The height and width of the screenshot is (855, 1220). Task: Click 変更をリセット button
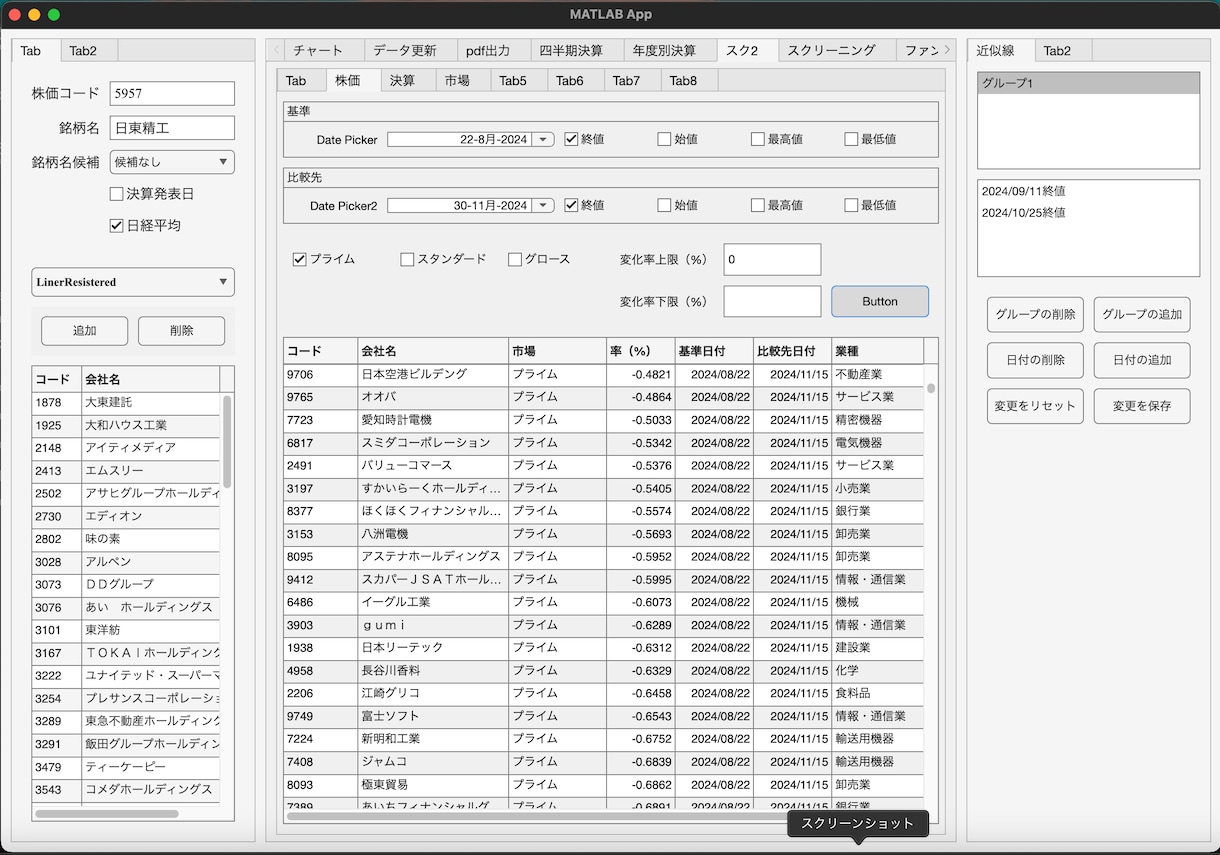1035,406
